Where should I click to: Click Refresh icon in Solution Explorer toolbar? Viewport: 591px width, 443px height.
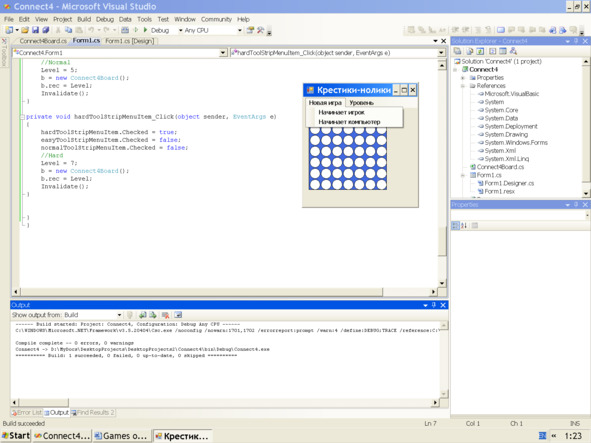(480, 51)
